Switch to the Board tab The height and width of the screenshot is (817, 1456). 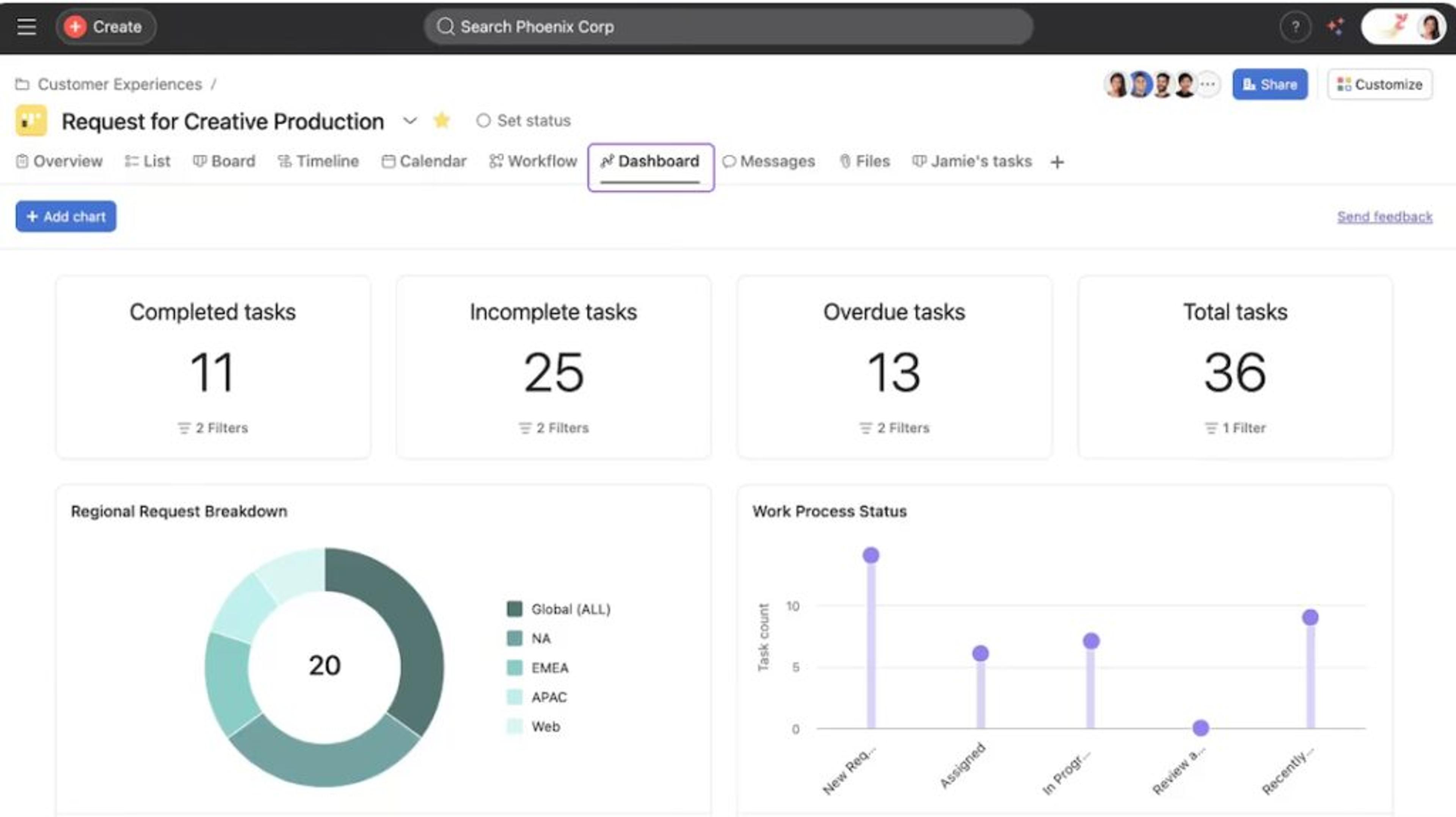pos(224,161)
